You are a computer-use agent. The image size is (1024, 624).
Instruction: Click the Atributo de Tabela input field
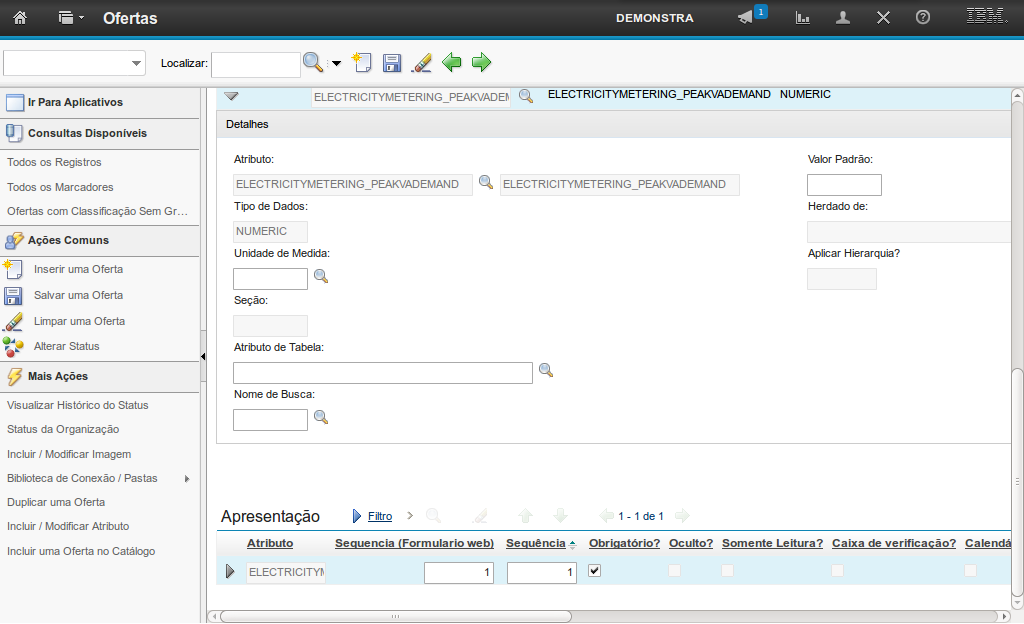pyautogui.click(x=382, y=373)
